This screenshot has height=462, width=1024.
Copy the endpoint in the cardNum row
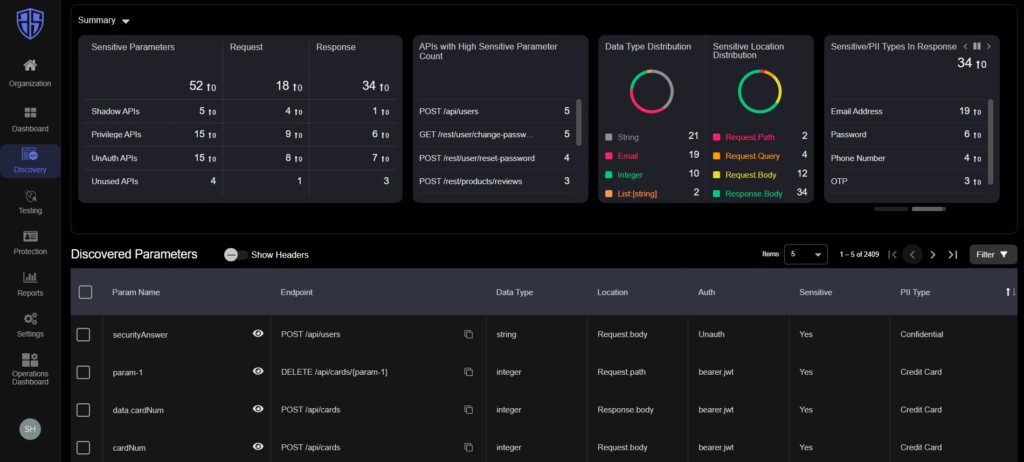coord(468,448)
